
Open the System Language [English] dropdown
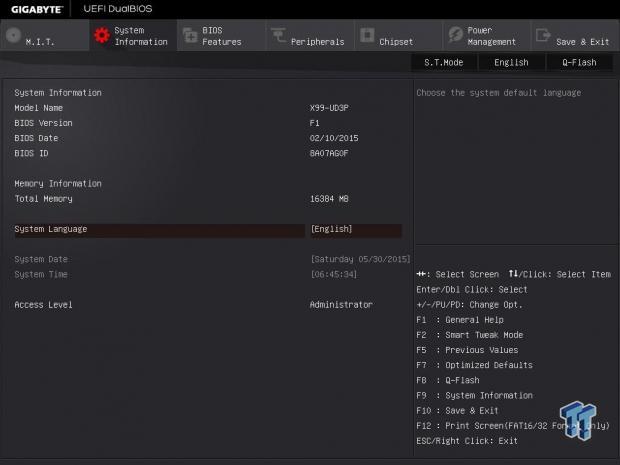(x=355, y=229)
